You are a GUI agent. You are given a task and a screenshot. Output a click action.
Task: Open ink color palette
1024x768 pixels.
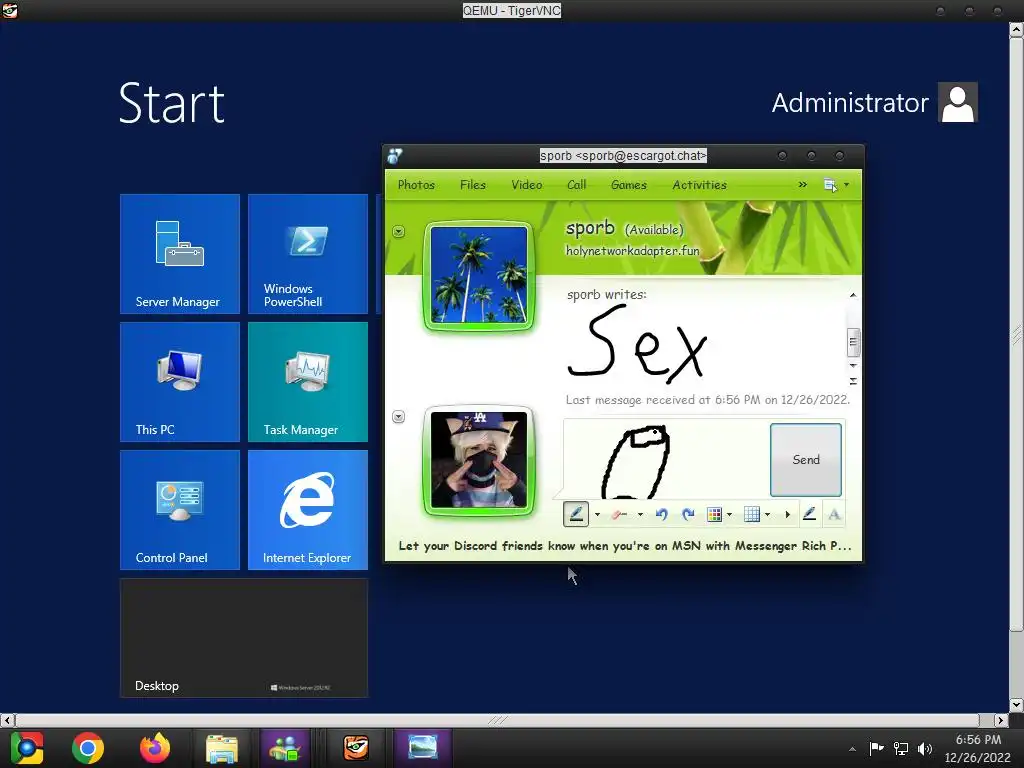[x=714, y=515]
